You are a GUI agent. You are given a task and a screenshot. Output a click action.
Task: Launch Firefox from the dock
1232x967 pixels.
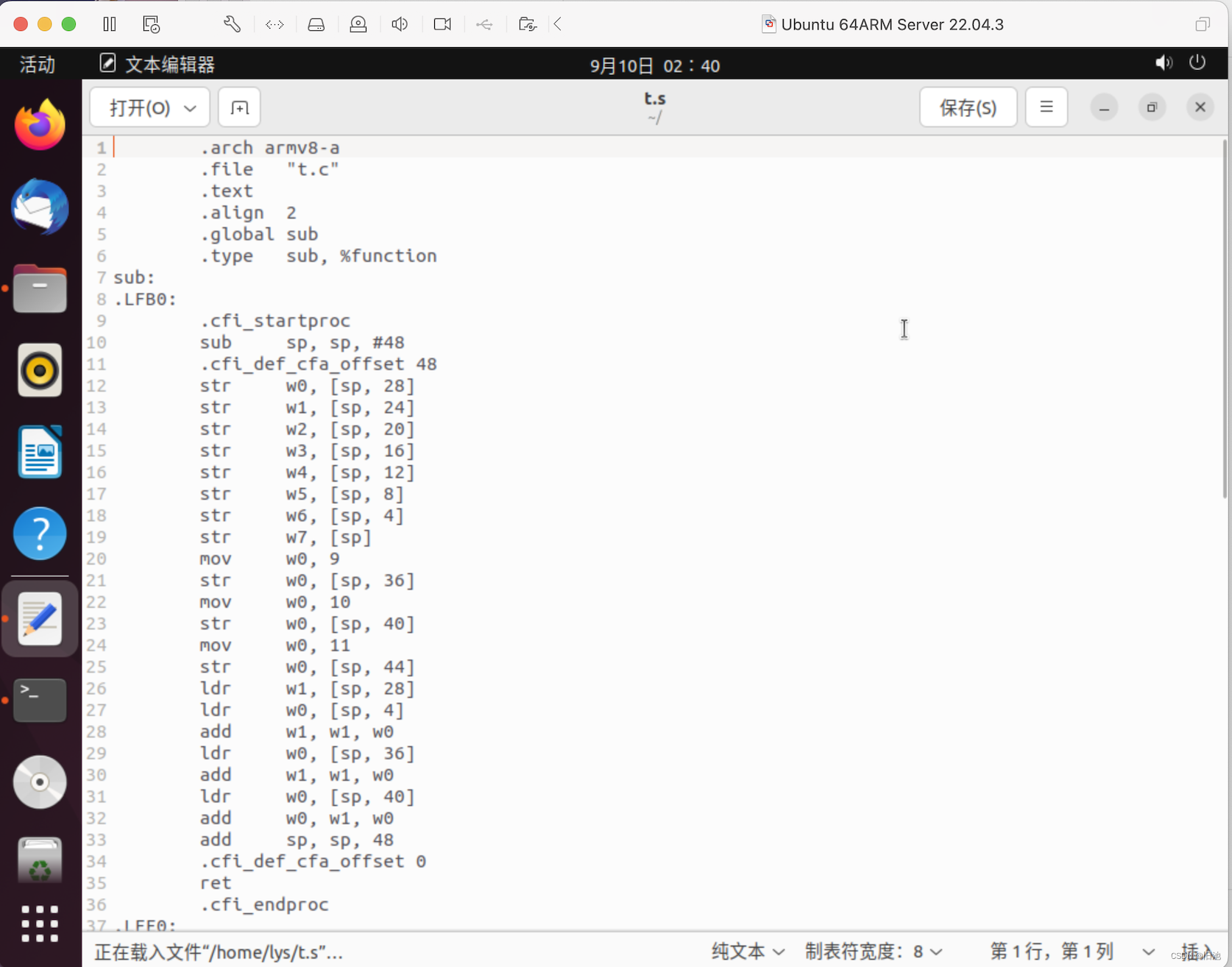40,124
